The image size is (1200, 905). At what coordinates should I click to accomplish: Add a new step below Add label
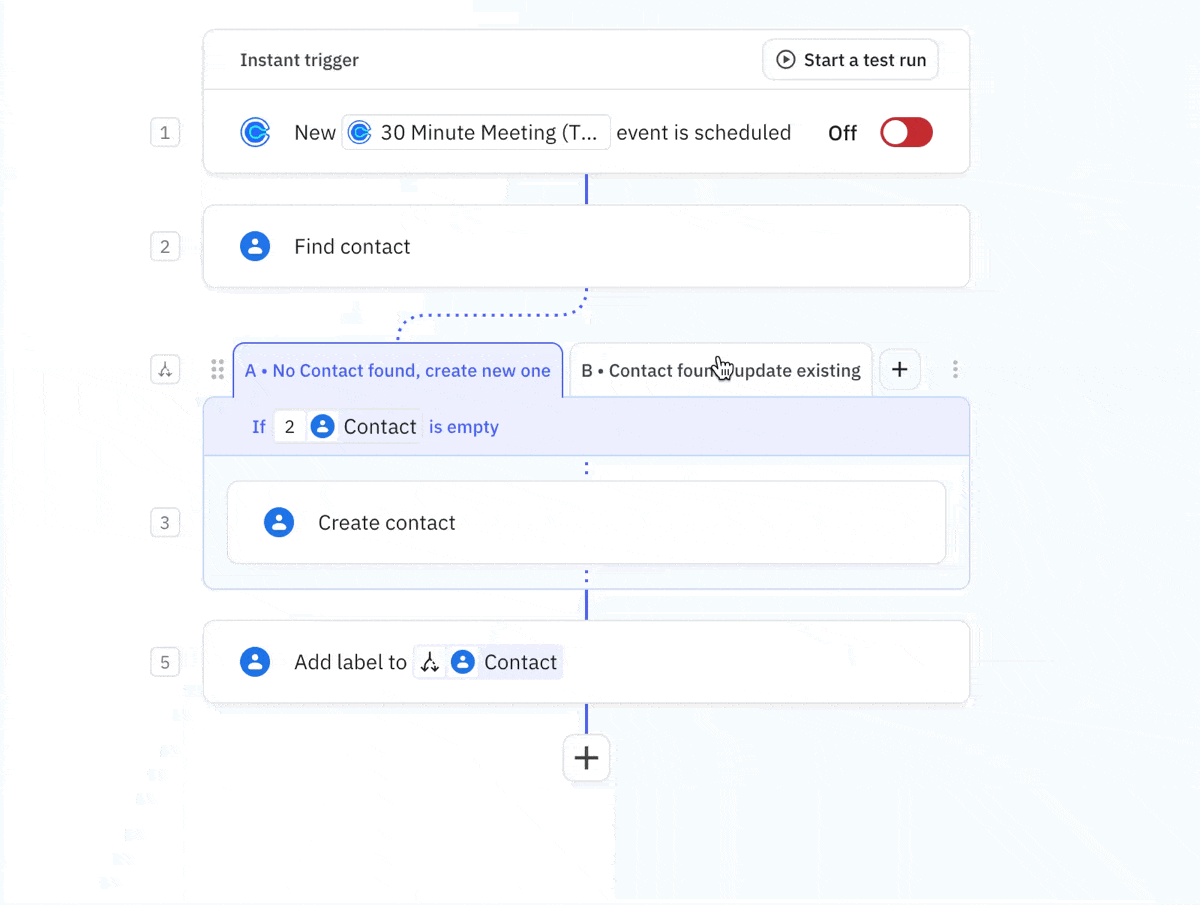pyautogui.click(x=586, y=757)
